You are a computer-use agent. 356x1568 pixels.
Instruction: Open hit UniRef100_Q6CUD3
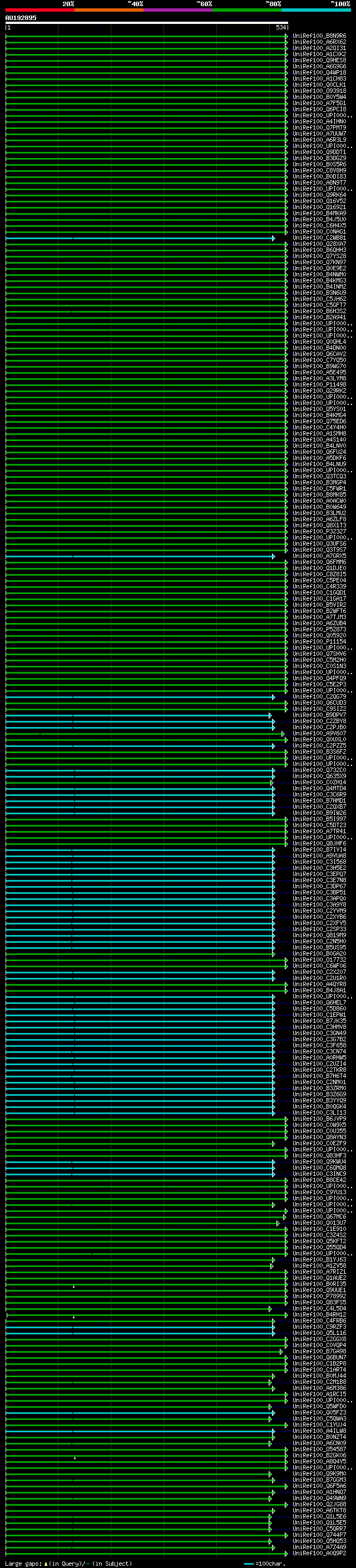[319, 703]
